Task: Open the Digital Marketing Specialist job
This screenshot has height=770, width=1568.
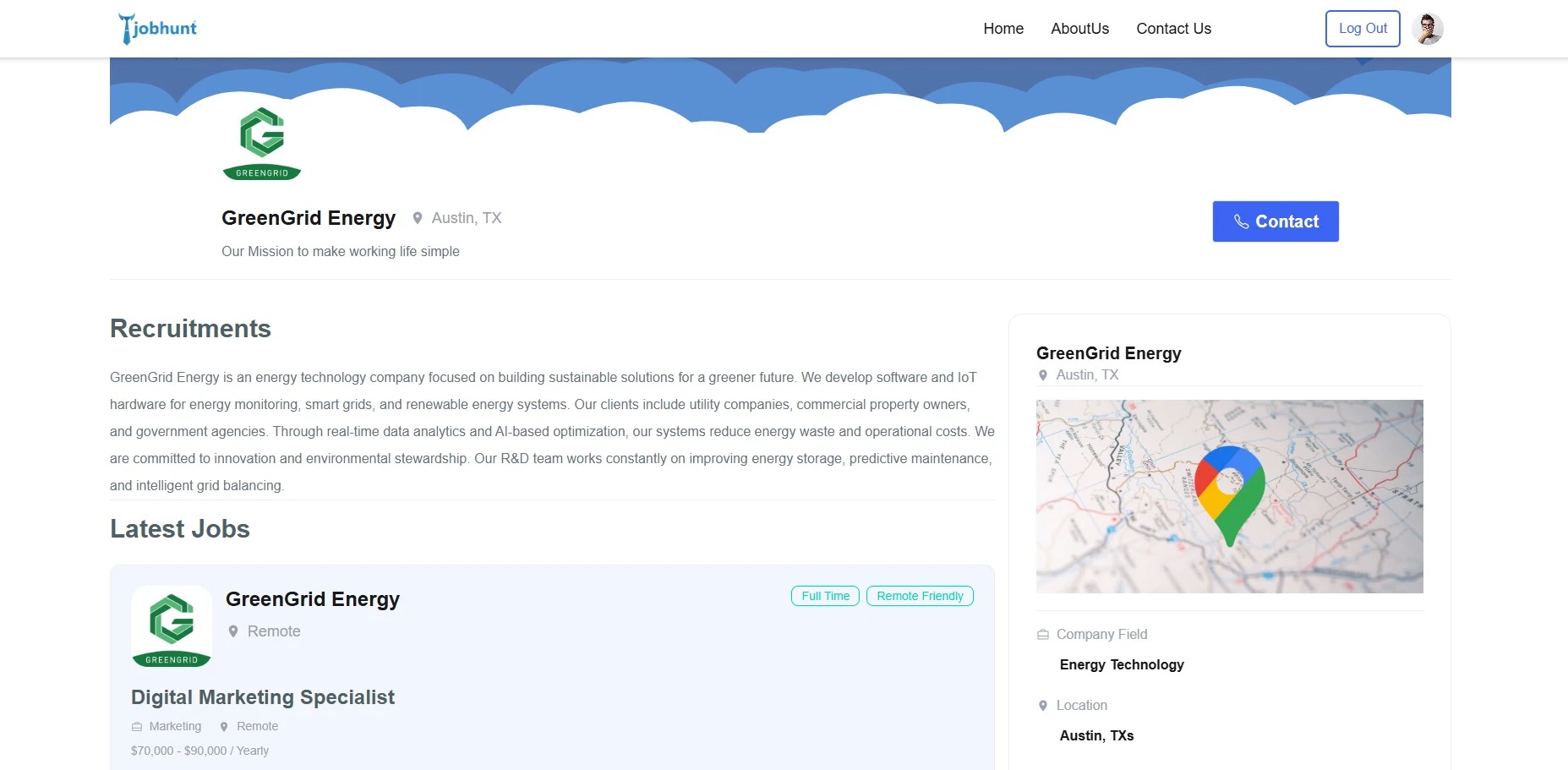Action: (263, 697)
